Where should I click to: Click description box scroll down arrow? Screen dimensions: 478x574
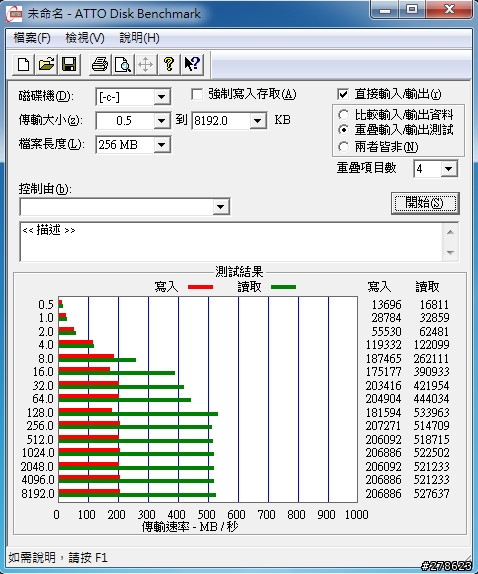coord(450,252)
